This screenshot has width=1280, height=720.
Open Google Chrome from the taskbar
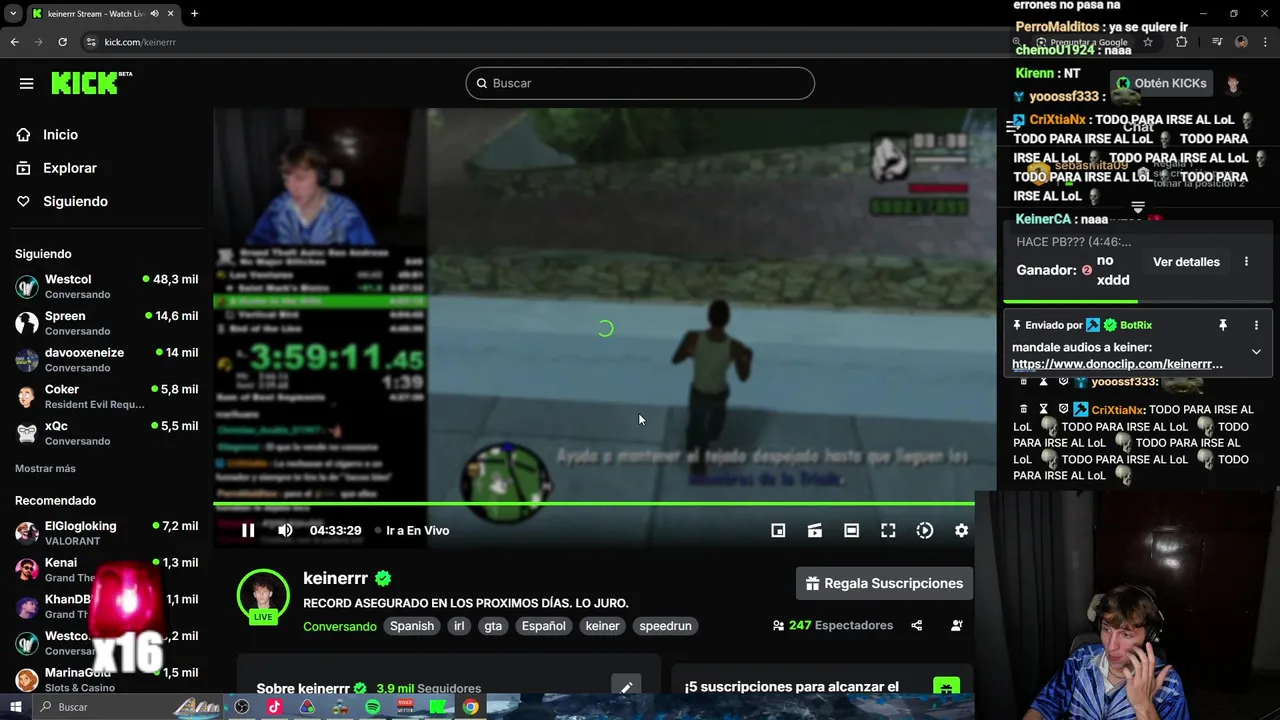[x=470, y=707]
